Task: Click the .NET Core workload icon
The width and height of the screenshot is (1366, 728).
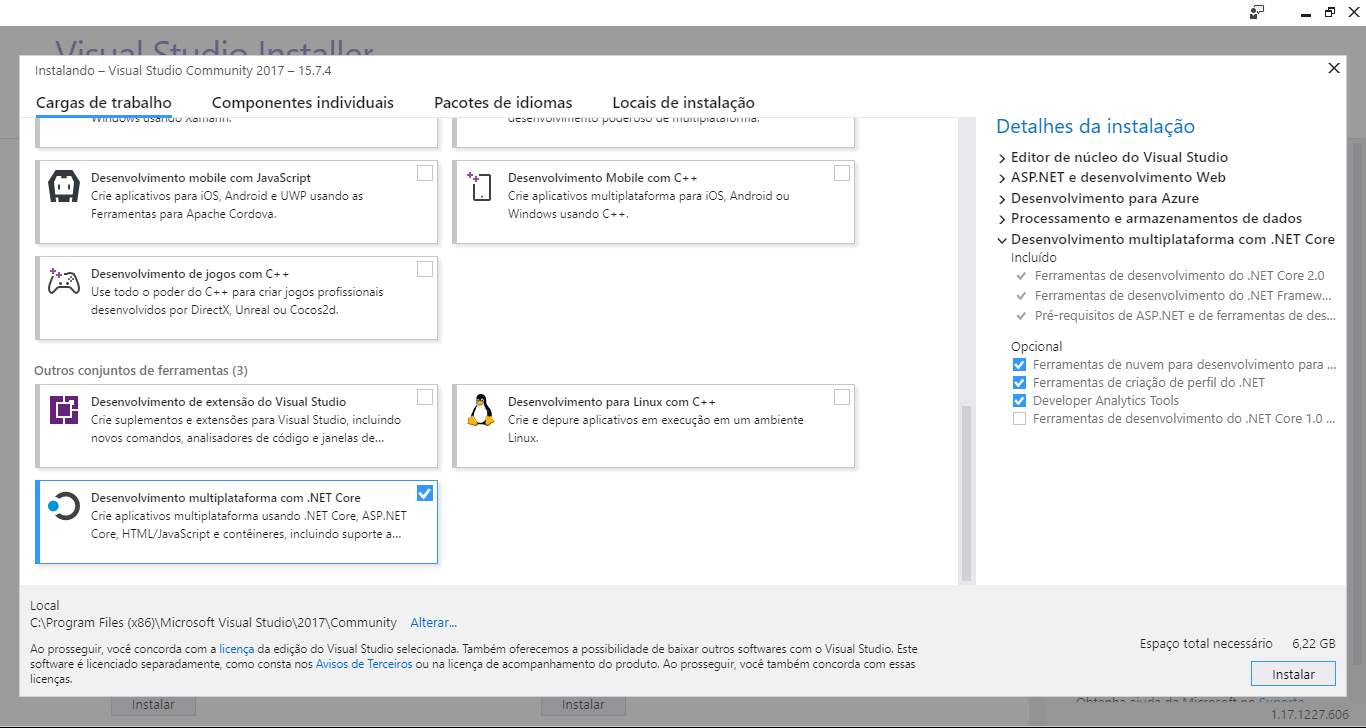Action: pos(64,506)
